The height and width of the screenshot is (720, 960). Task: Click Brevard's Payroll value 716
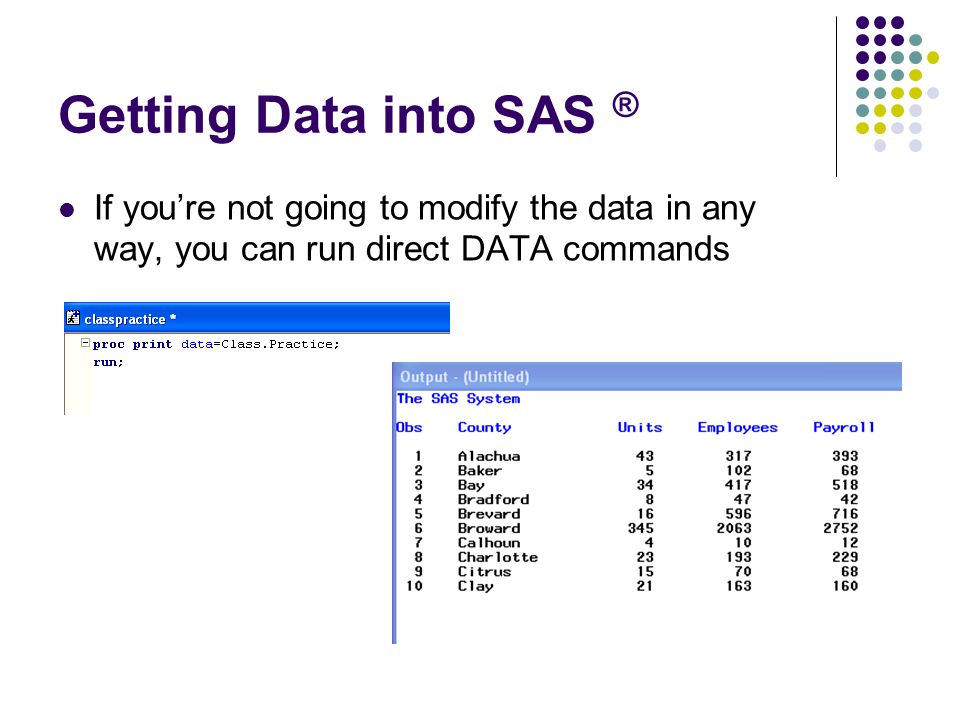point(845,514)
